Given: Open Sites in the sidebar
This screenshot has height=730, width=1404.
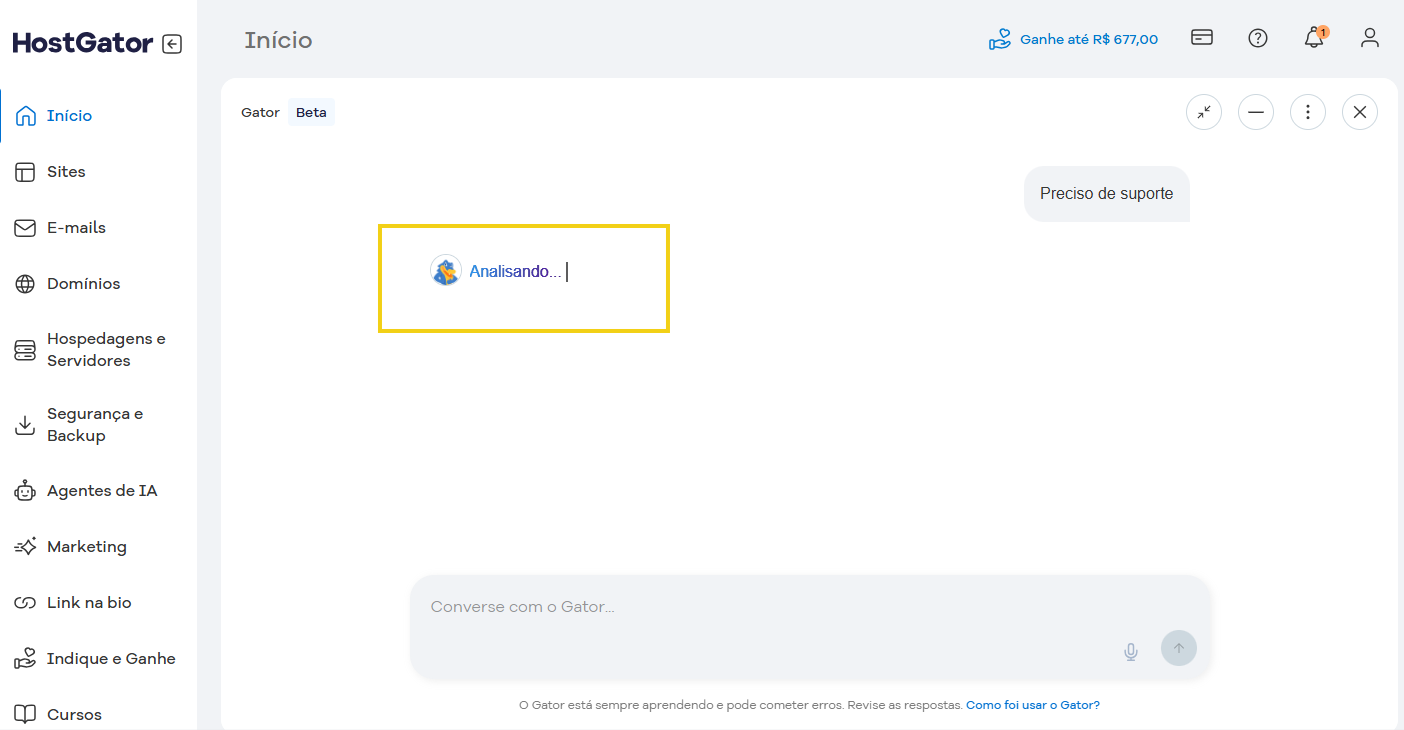Looking at the screenshot, I should point(98,172).
